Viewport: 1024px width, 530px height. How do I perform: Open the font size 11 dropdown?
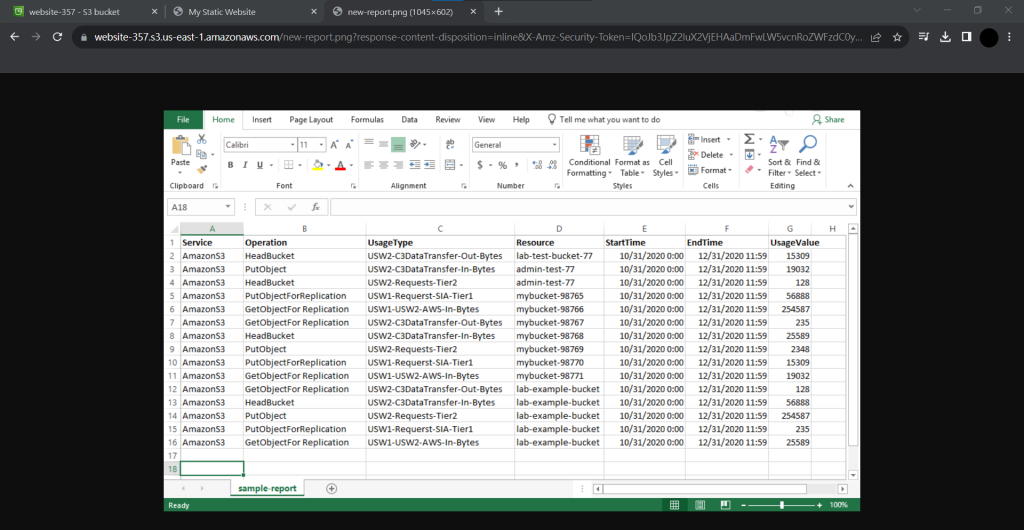pos(321,145)
